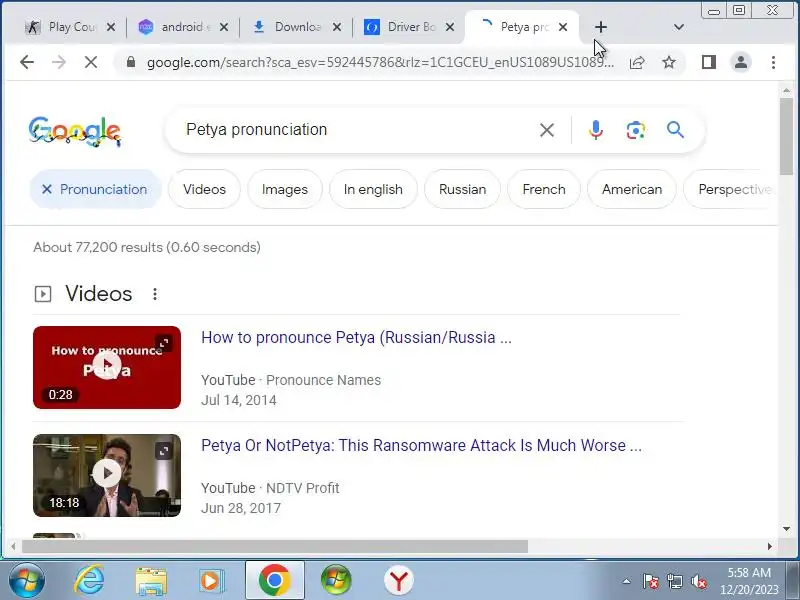
Task: Click the address bar URL
Action: coord(380,62)
